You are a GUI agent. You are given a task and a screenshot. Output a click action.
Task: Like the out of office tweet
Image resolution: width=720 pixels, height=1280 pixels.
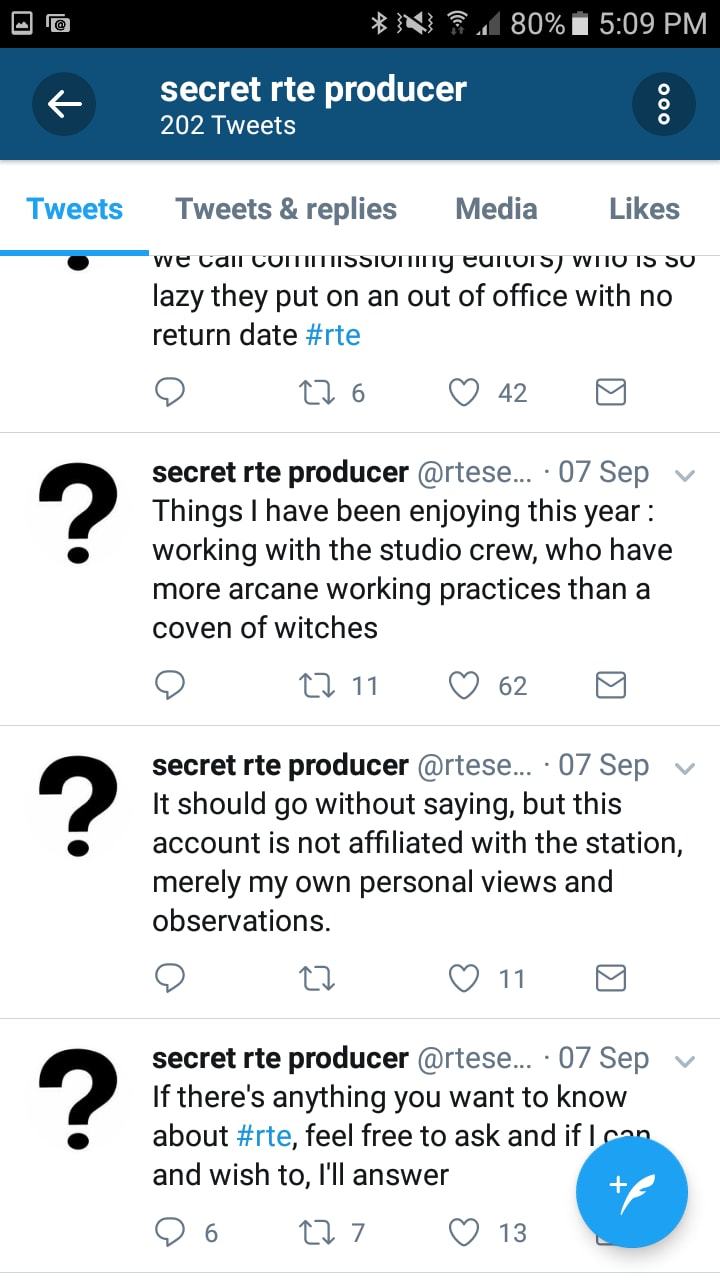pyautogui.click(x=464, y=393)
